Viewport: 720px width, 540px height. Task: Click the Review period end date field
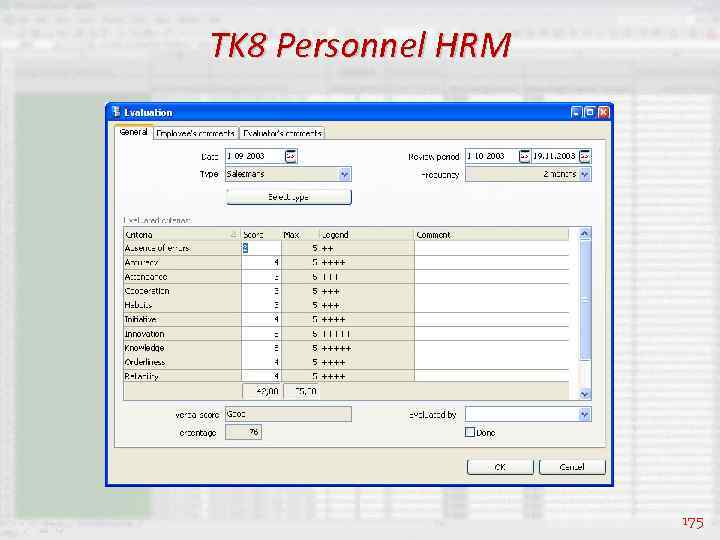555,156
